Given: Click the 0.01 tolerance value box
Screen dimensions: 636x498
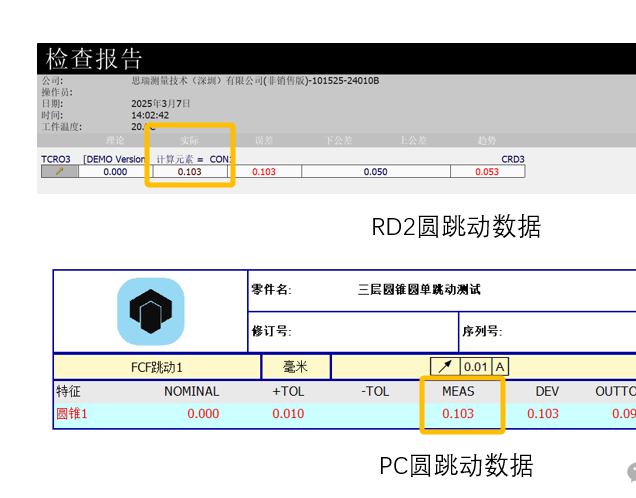Looking at the screenshot, I should pyautogui.click(x=476, y=367).
